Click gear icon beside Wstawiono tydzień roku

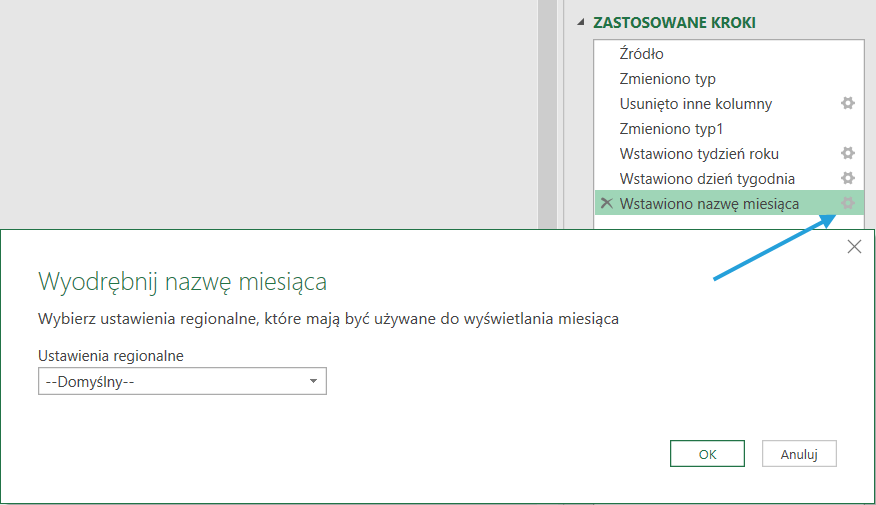tap(847, 153)
